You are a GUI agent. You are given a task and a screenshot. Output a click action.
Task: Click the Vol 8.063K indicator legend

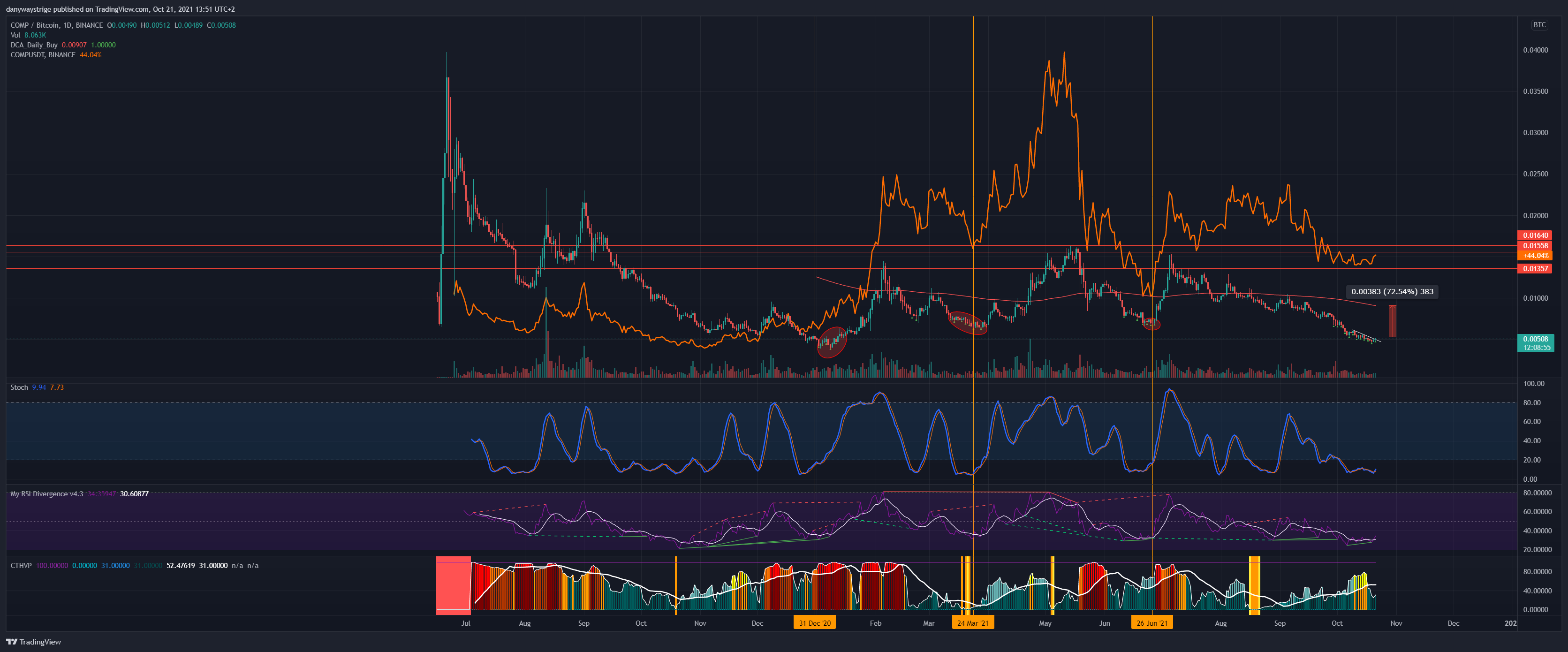point(28,35)
